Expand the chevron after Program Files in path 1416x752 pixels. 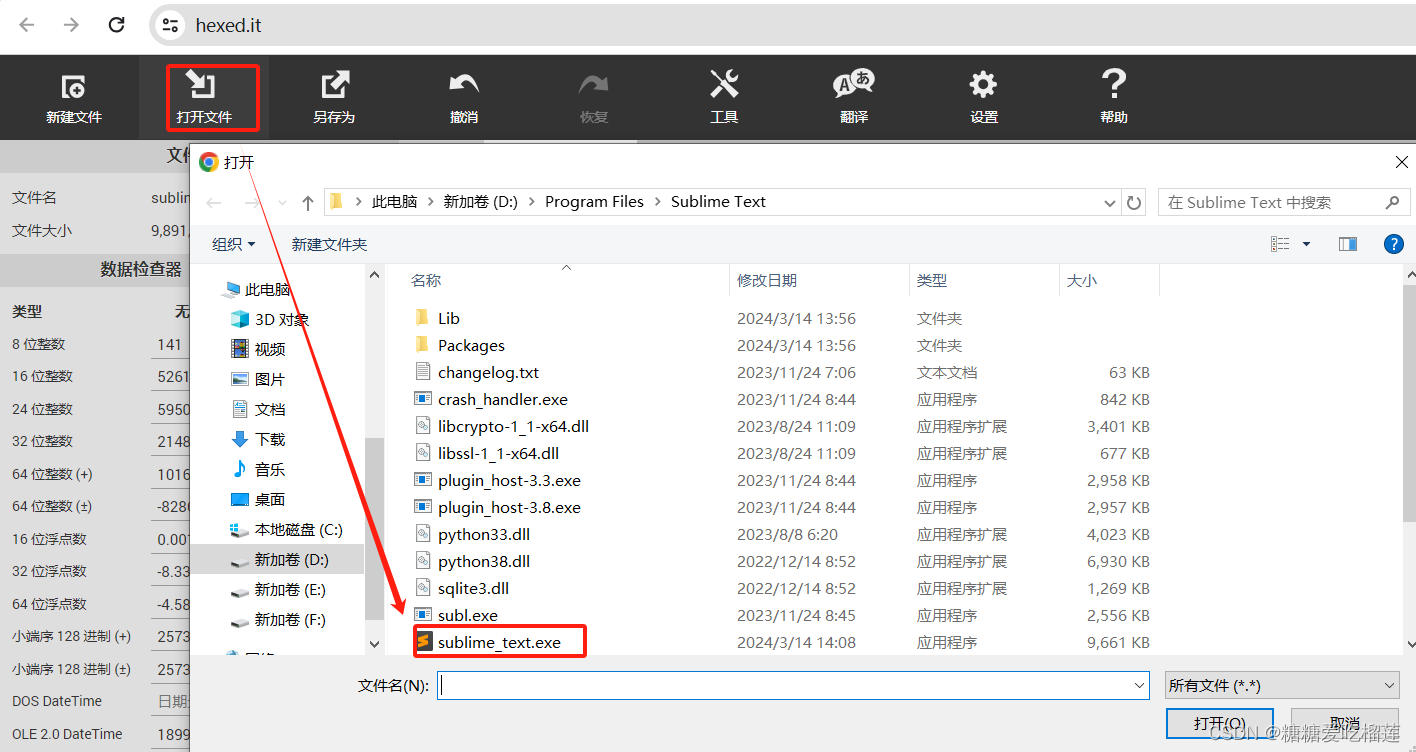(x=658, y=202)
